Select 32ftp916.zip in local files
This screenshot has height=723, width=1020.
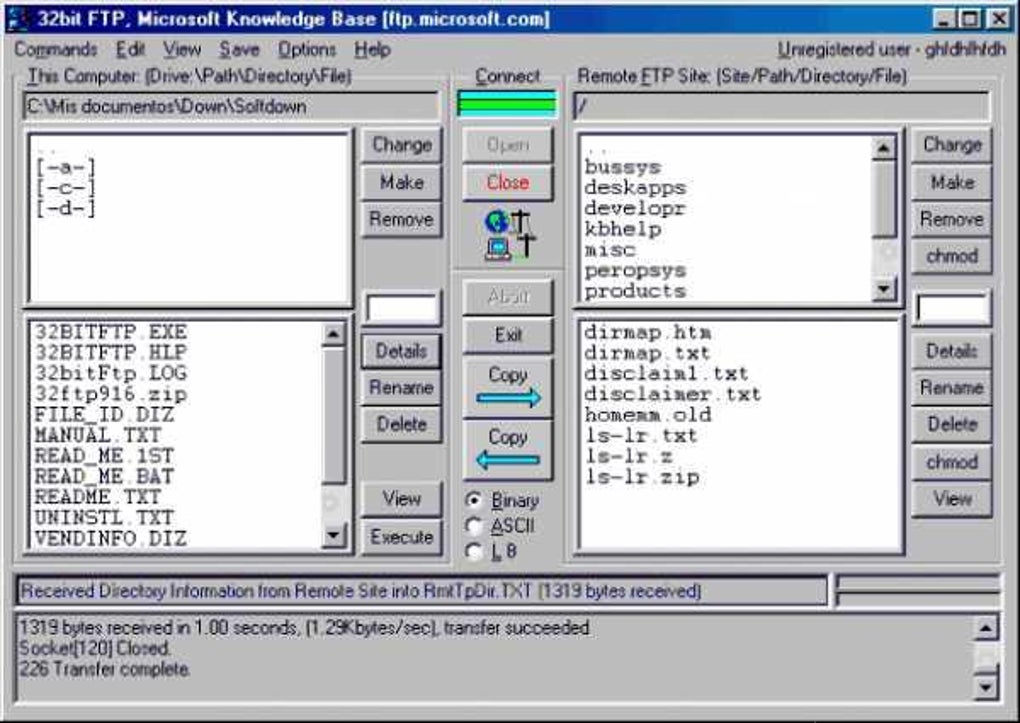tap(111, 394)
